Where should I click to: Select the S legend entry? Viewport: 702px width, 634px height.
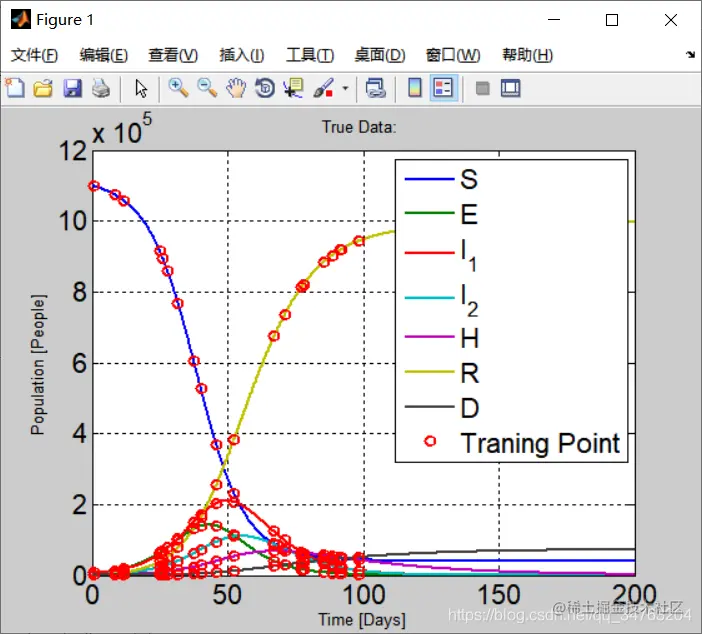coord(441,179)
